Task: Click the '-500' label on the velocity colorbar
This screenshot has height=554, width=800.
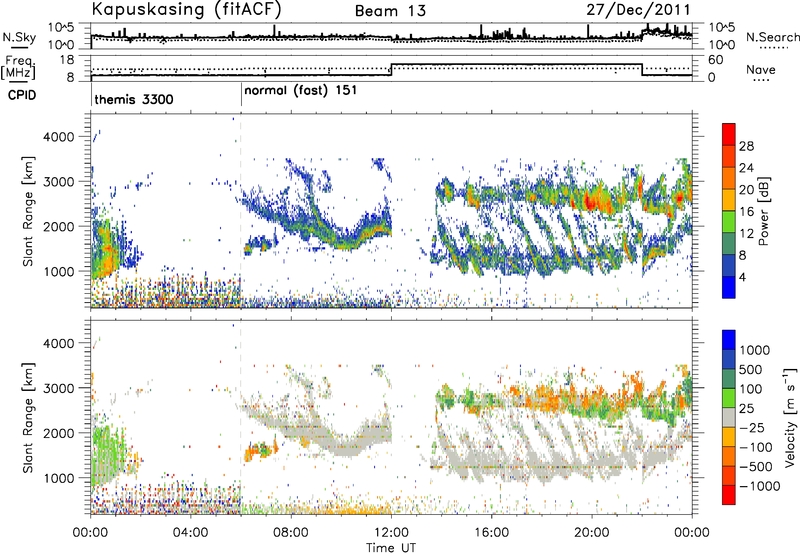Action: click(755, 466)
